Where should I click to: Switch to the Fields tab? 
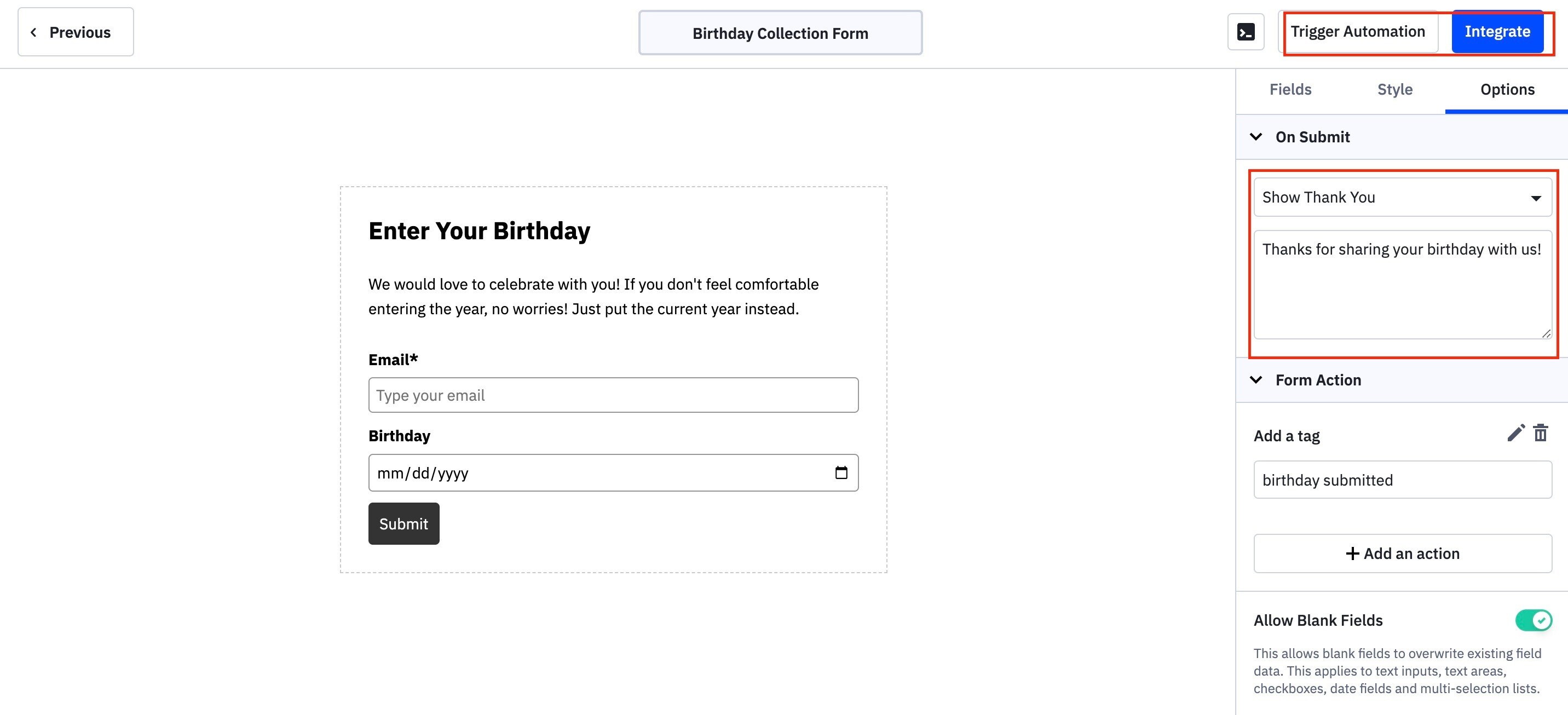point(1290,89)
